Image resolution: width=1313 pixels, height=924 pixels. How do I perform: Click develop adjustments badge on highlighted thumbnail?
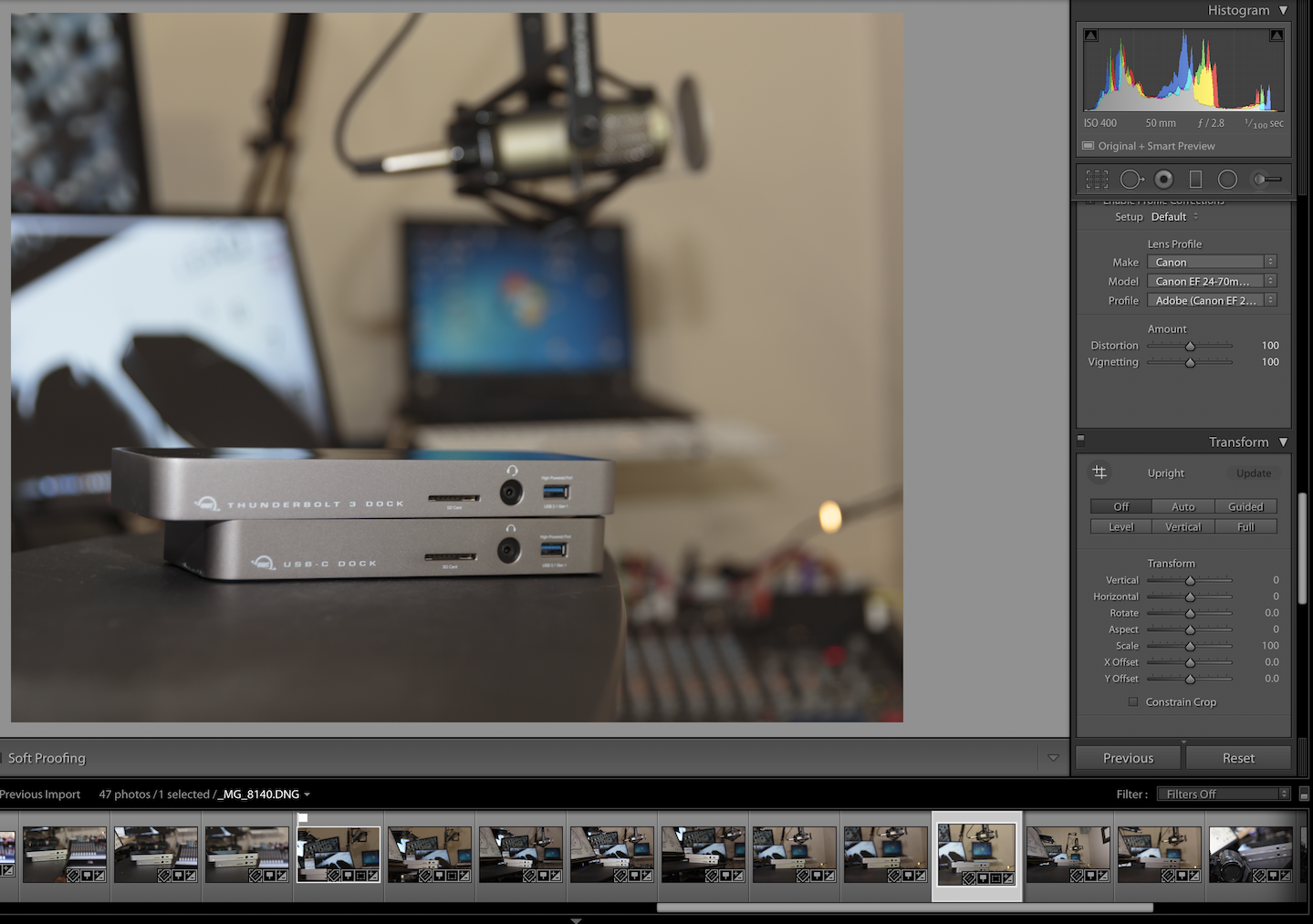[x=1008, y=878]
